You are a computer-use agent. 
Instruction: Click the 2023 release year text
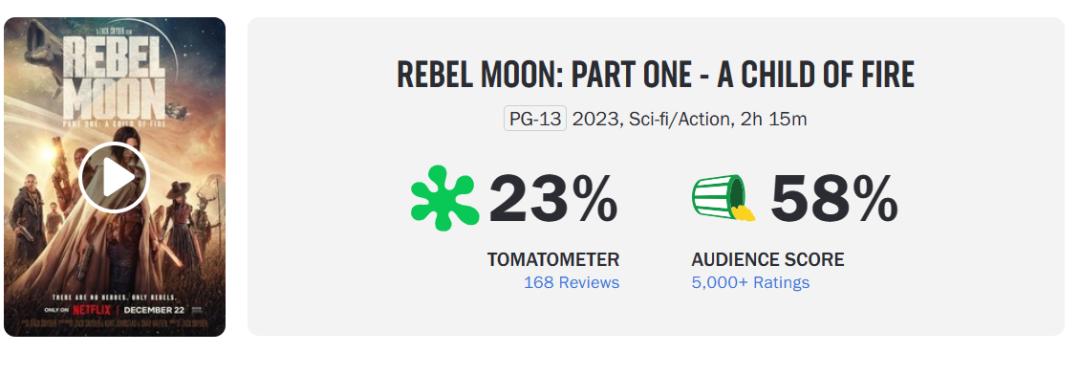tap(598, 119)
